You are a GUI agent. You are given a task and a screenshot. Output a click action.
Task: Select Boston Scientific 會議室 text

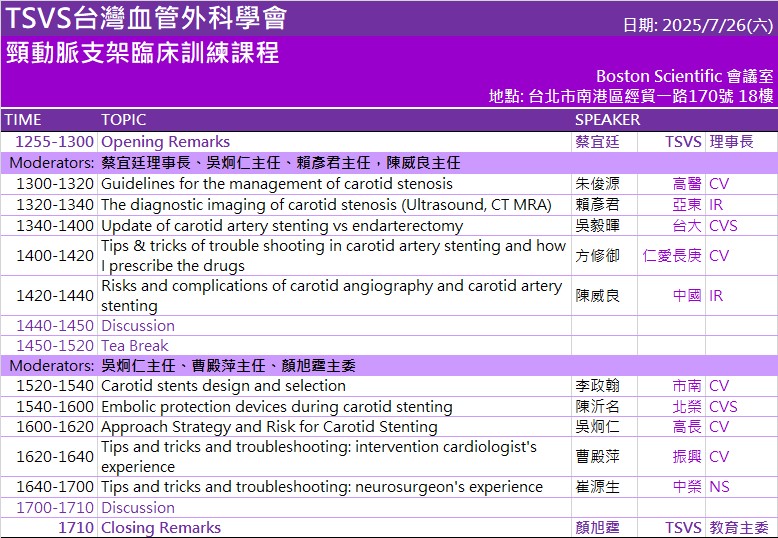685,76
